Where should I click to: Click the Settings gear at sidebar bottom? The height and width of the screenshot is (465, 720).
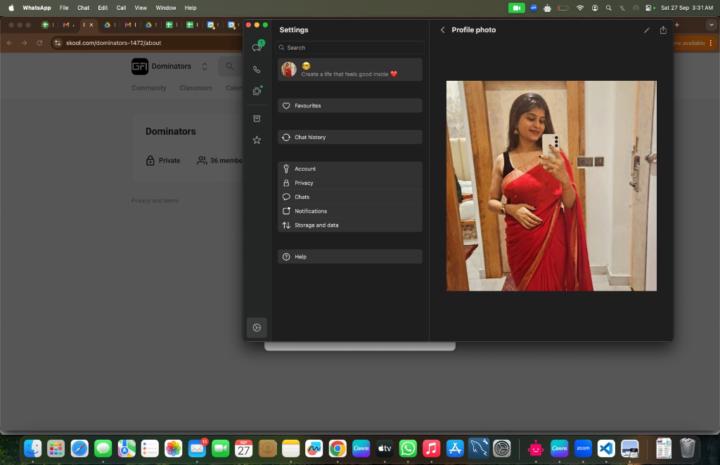click(x=257, y=327)
